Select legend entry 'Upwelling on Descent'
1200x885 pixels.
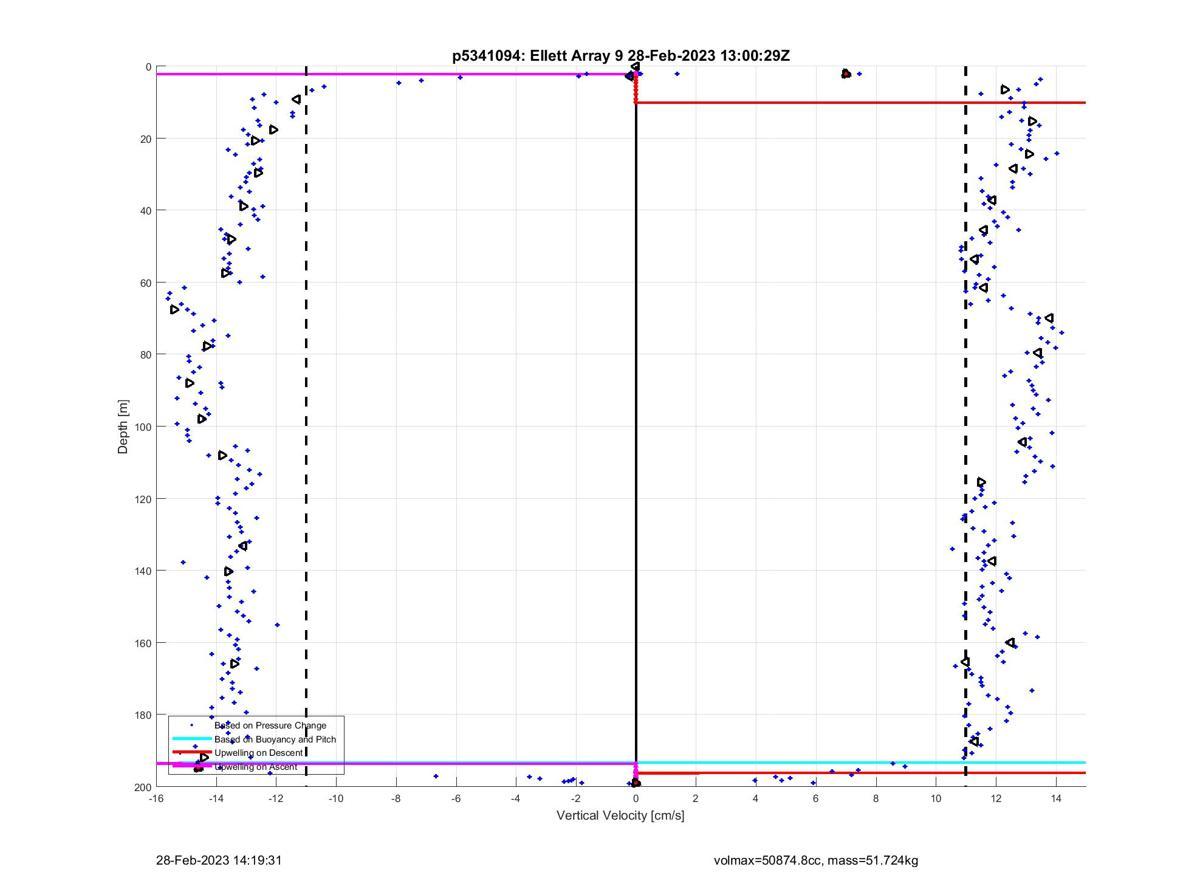point(259,752)
